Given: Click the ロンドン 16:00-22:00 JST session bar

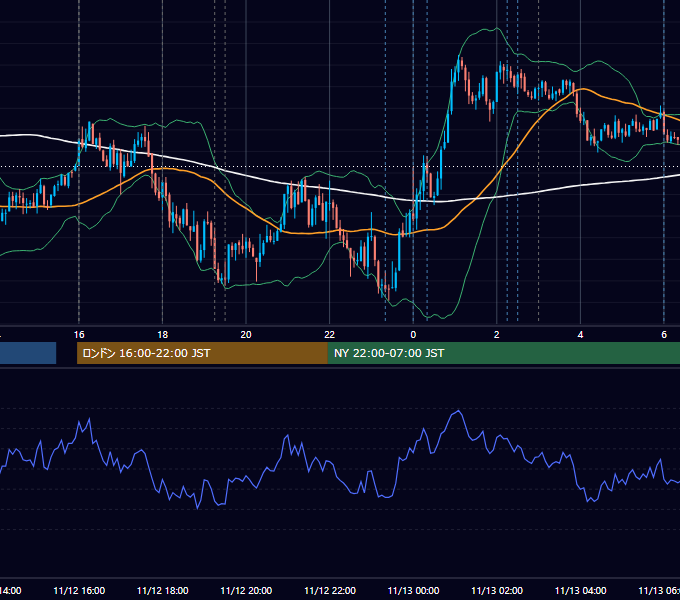Looking at the screenshot, I should [202, 353].
